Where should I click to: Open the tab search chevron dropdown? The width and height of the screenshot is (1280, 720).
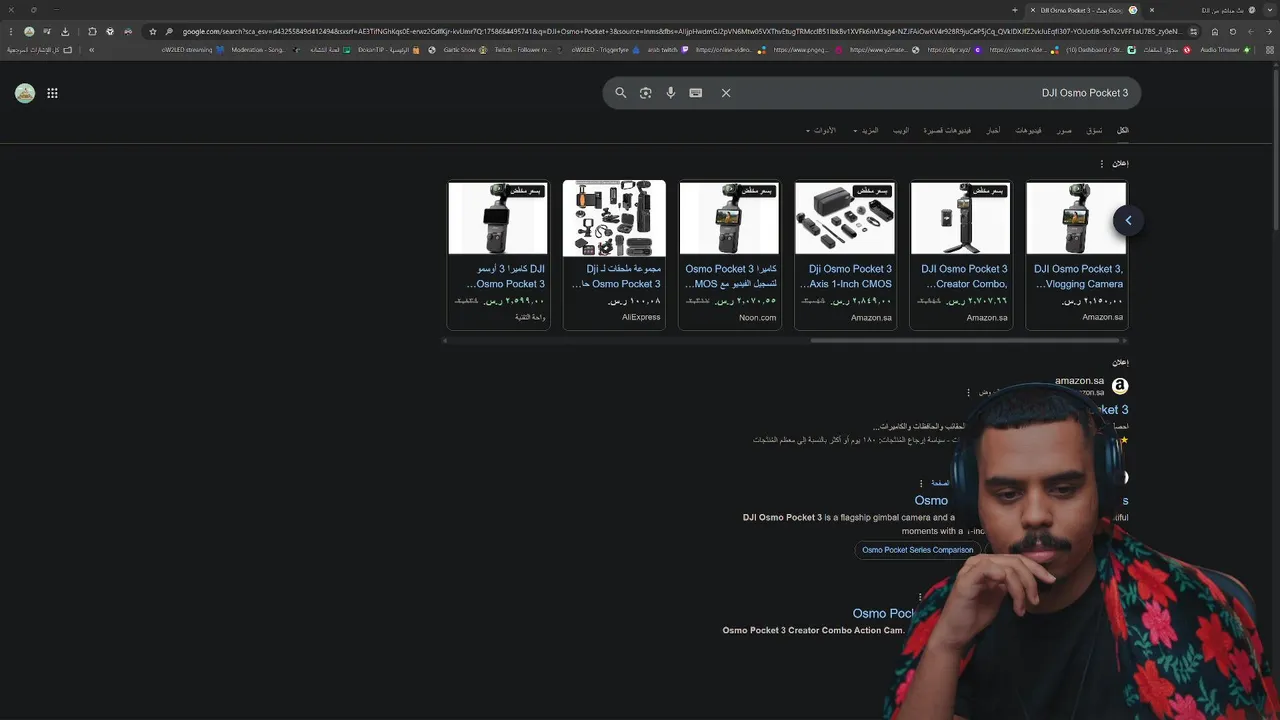tap(1268, 10)
